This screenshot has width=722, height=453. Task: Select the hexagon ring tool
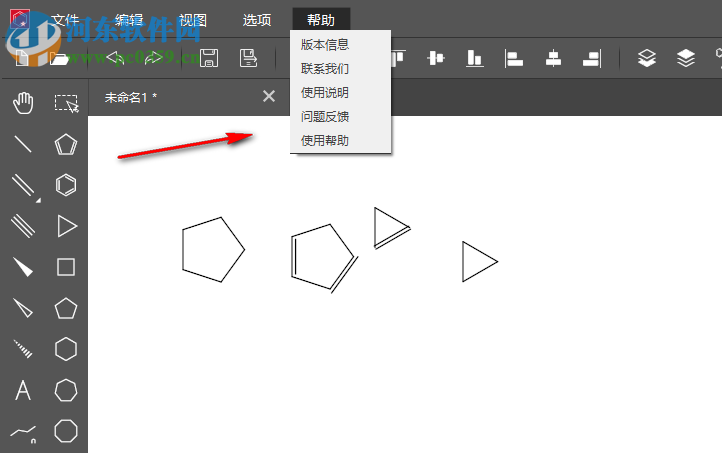click(66, 349)
